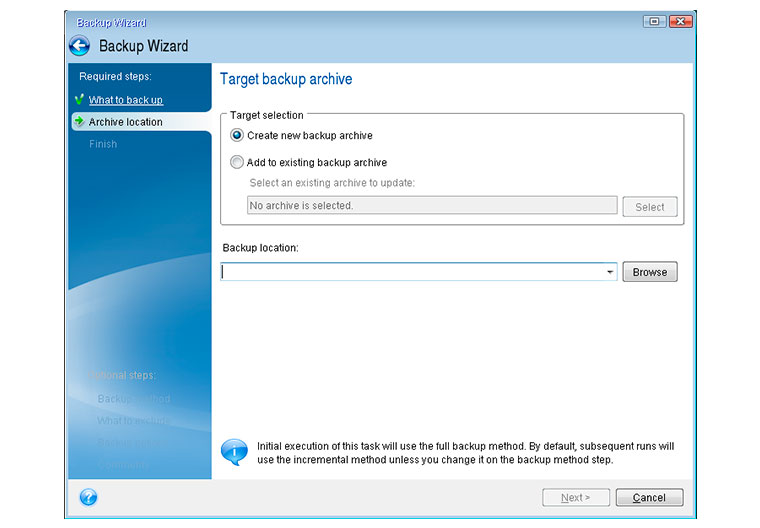Close the Backup Wizard window
Image resolution: width=760 pixels, height=528 pixels.
click(x=681, y=21)
